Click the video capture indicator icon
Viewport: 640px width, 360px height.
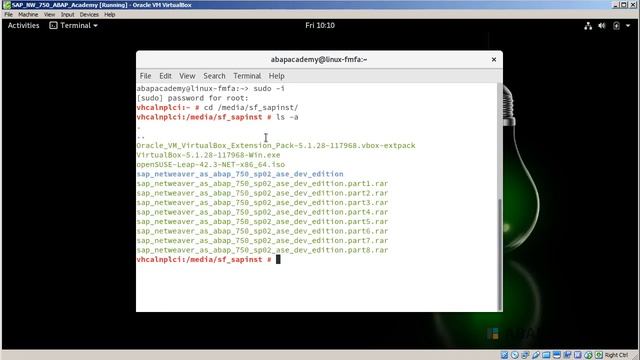click(567, 355)
